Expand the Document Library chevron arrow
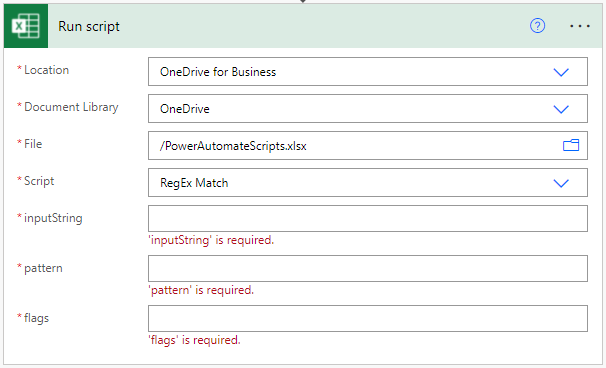The height and width of the screenshot is (368, 606). 561,109
